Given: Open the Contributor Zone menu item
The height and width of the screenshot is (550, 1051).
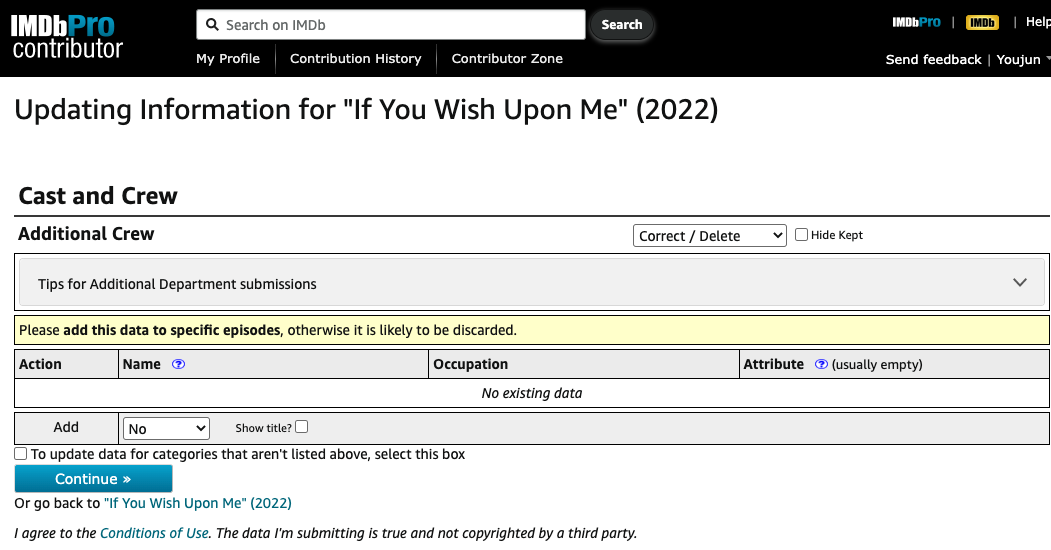Looking at the screenshot, I should [507, 59].
